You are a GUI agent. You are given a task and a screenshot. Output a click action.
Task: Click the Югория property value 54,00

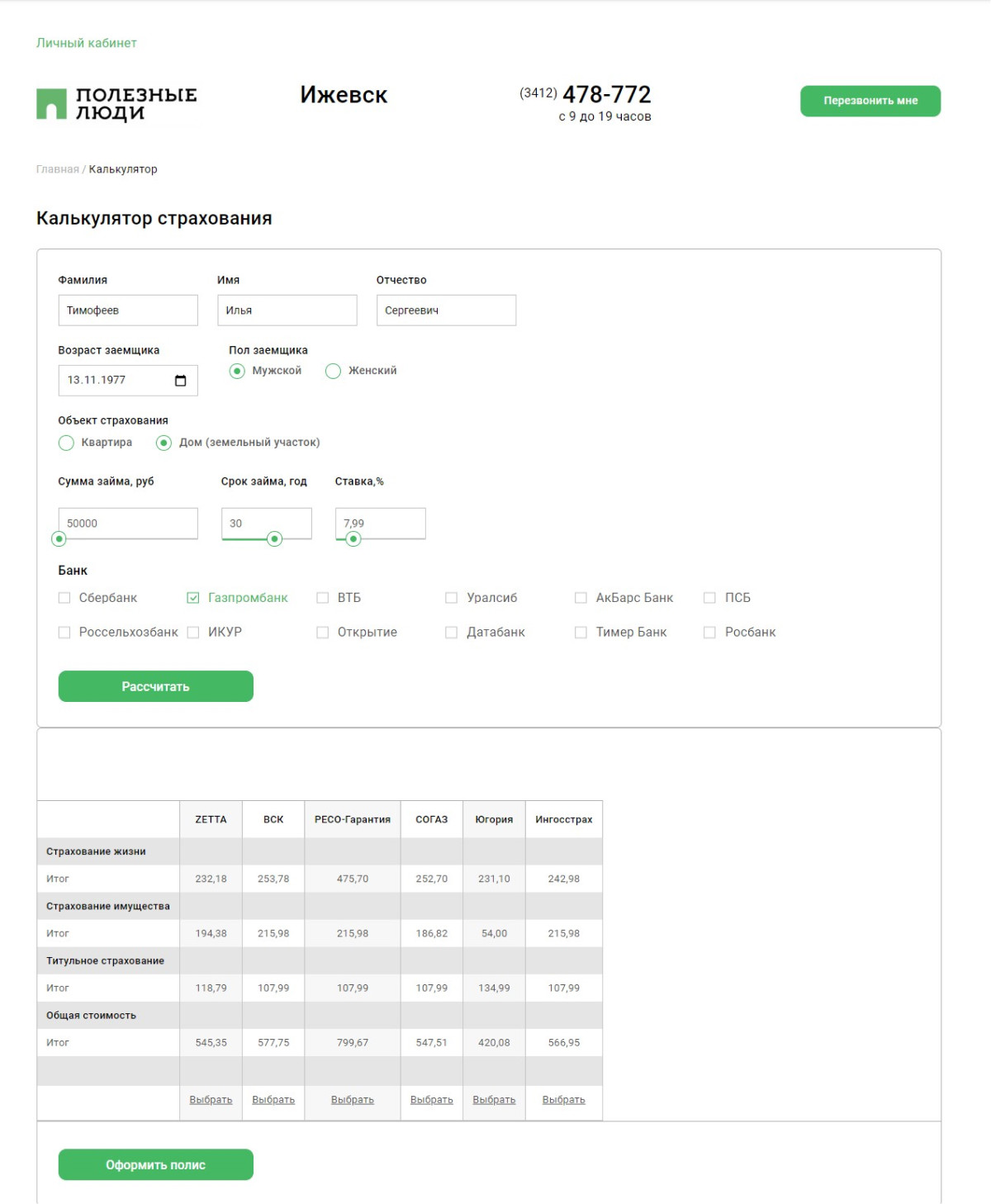coord(494,933)
